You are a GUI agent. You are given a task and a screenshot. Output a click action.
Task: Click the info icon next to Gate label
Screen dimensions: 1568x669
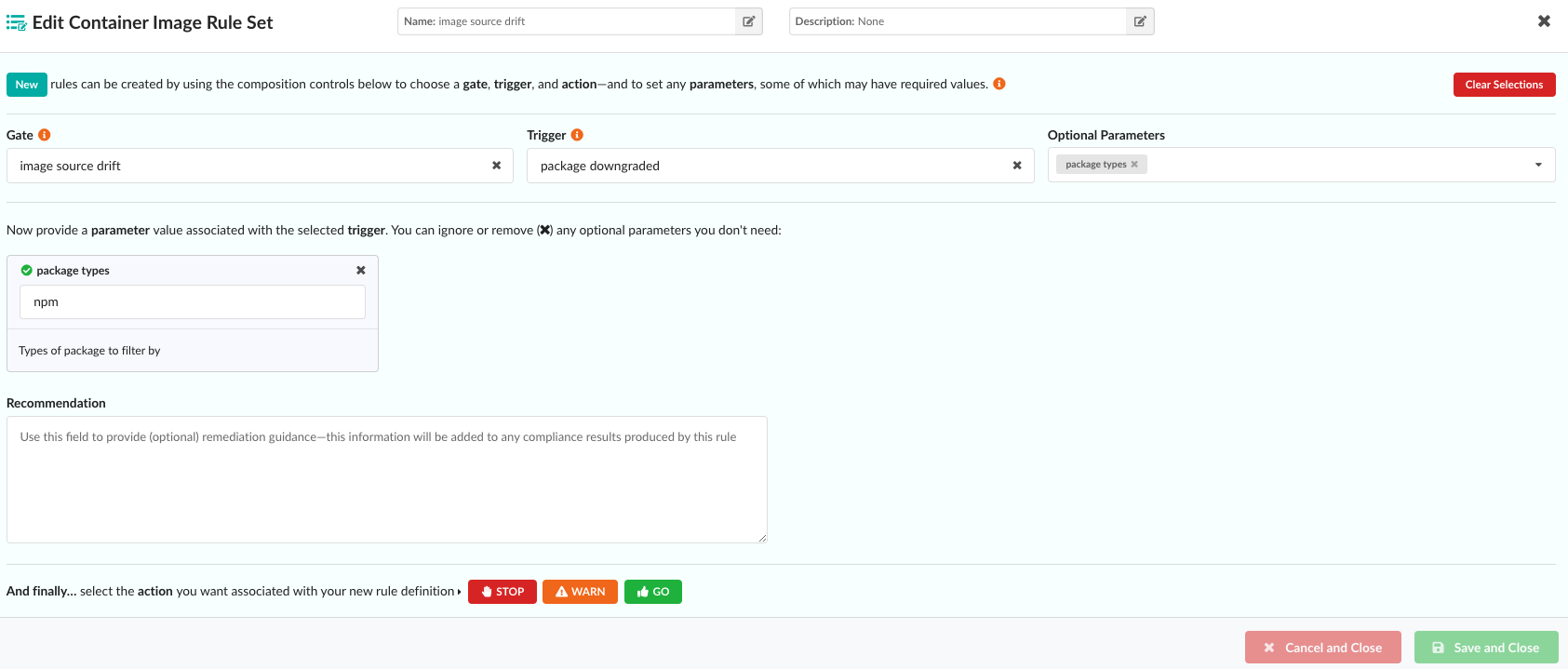(44, 135)
